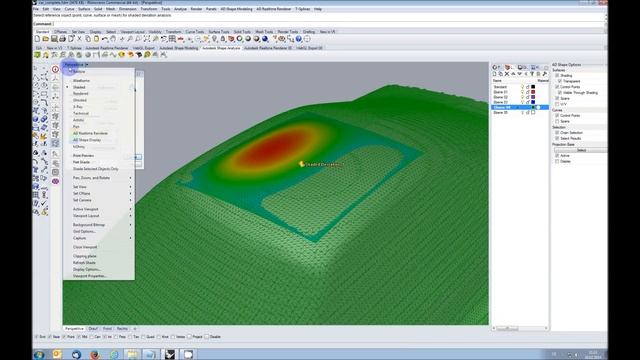Click the red car Set View icon
The image size is (640, 360).
[x=180, y=39]
